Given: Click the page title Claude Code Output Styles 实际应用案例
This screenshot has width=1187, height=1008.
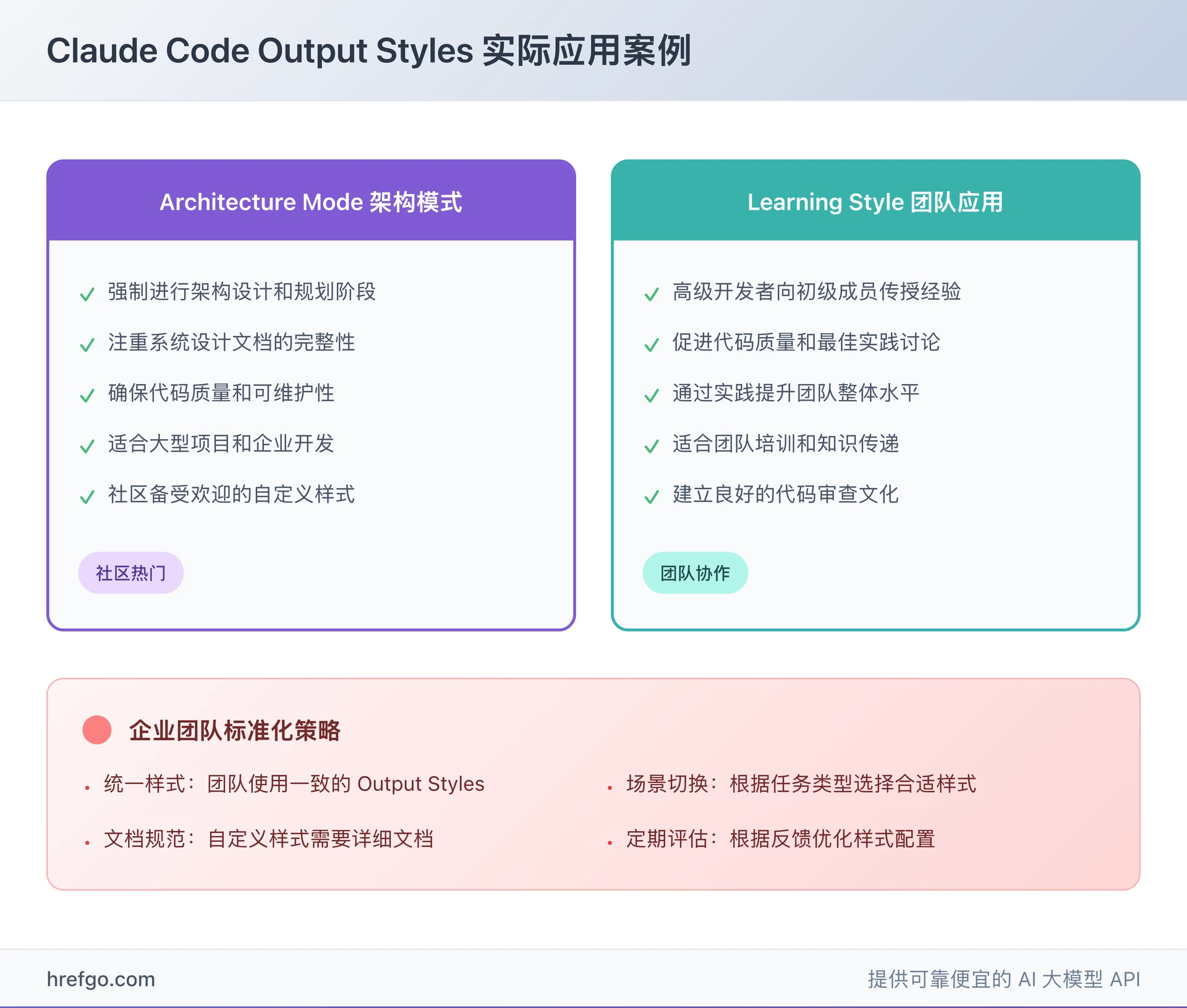Looking at the screenshot, I should pyautogui.click(x=368, y=51).
